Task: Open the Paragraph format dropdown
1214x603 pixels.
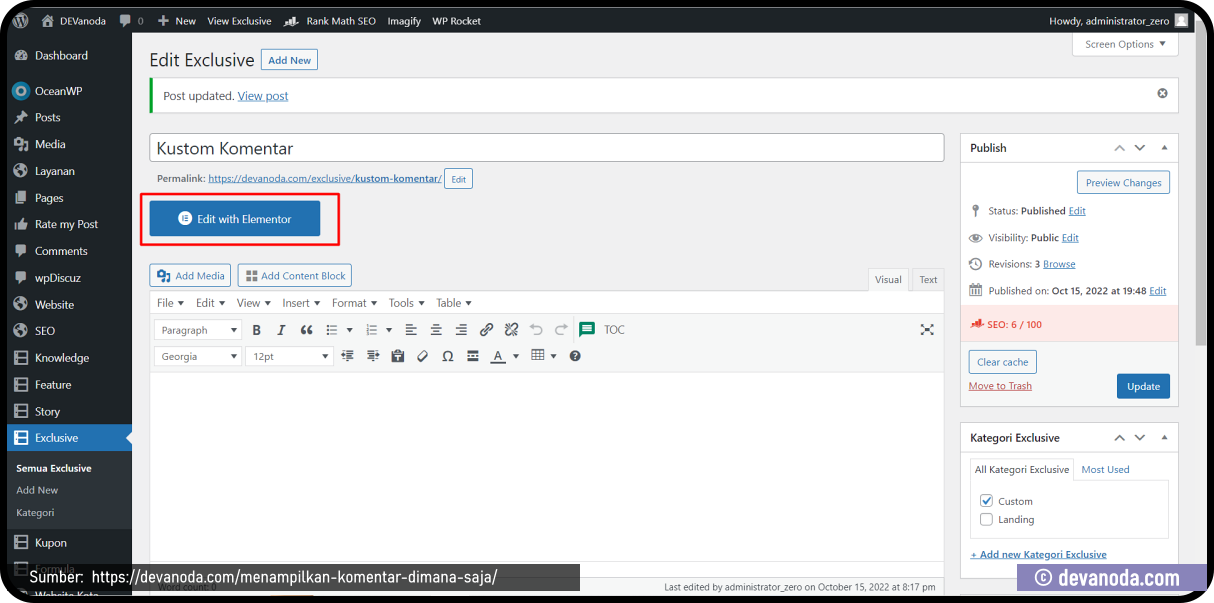Action: tap(198, 330)
